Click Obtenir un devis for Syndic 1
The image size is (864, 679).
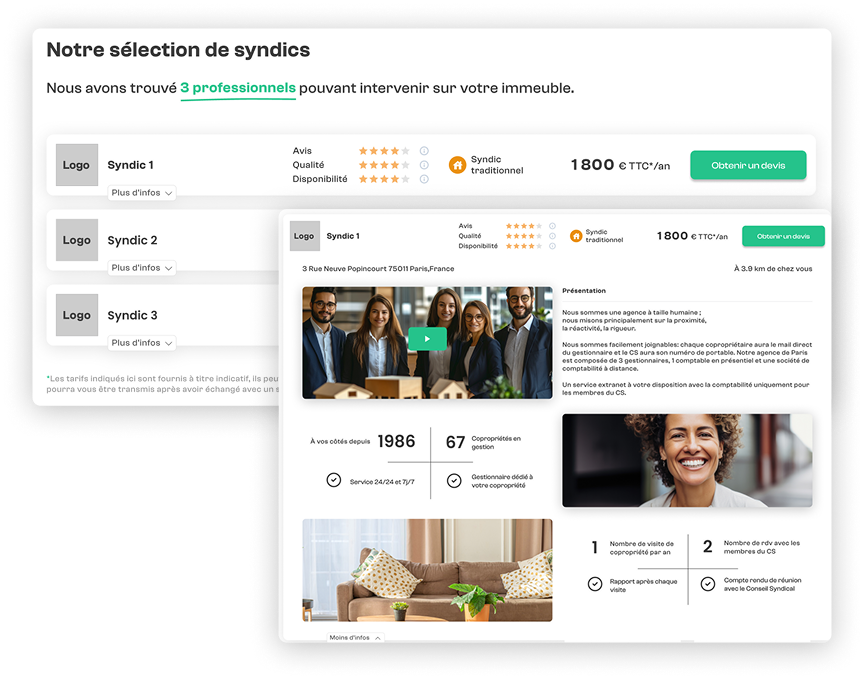[749, 165]
